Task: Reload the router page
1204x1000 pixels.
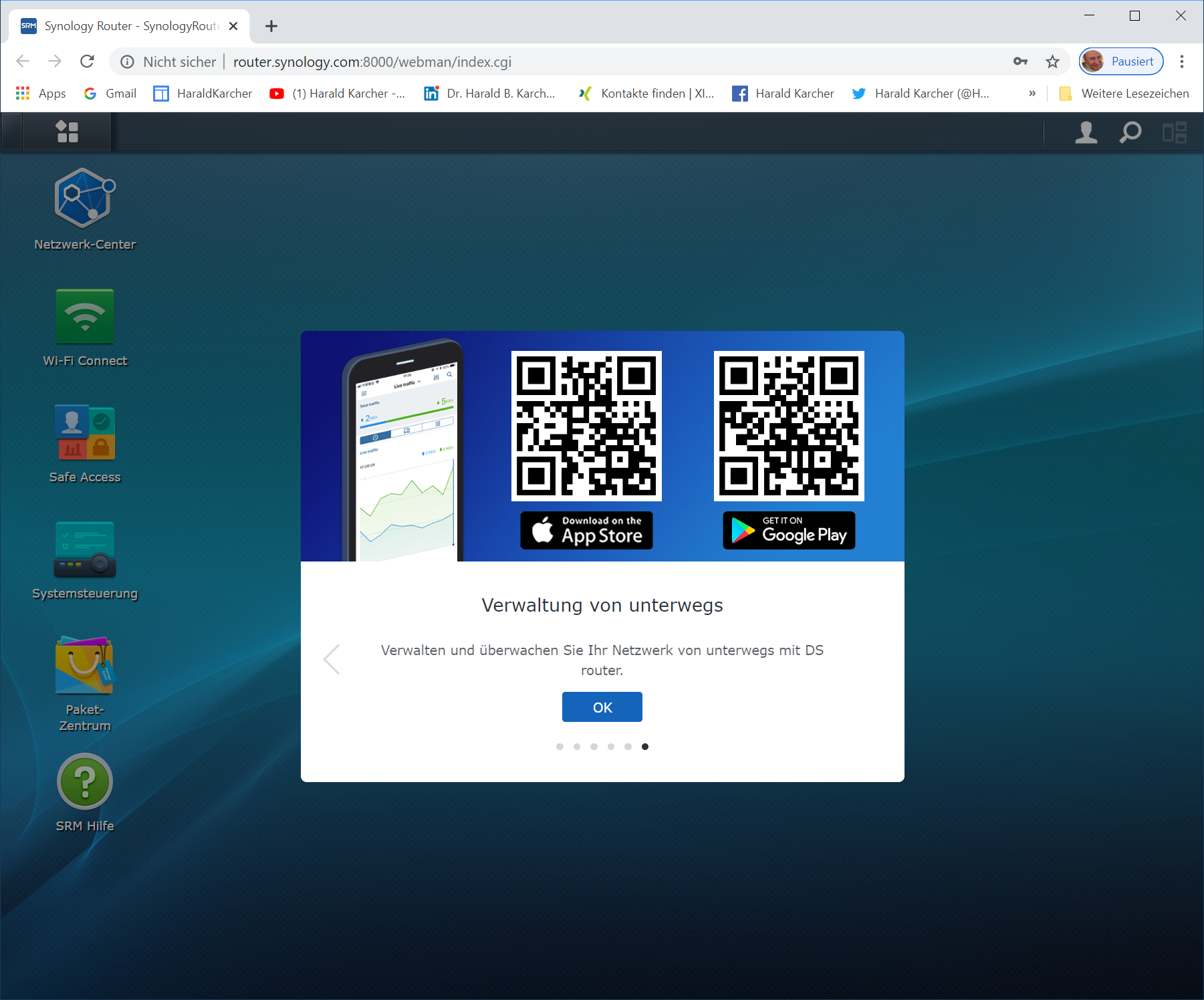Action: 87,61
